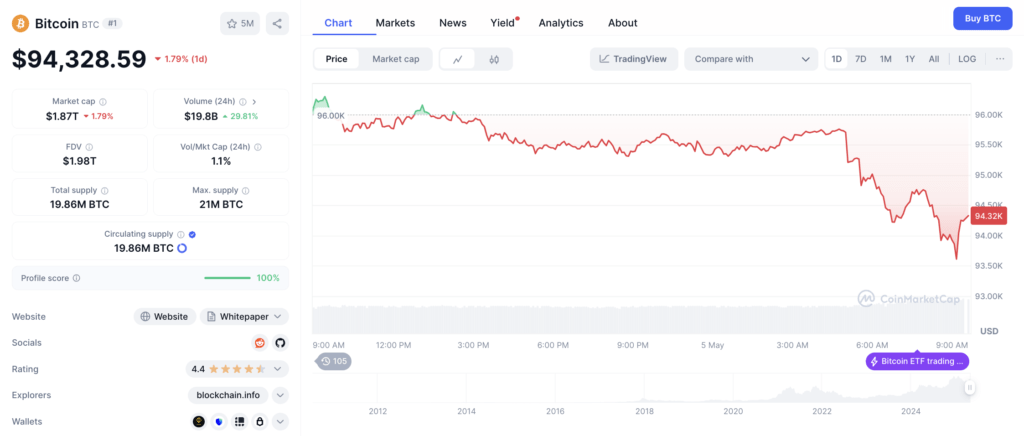This screenshot has height=436, width=1024.
Task: Switch to the Chart tab
Action: pos(338,23)
